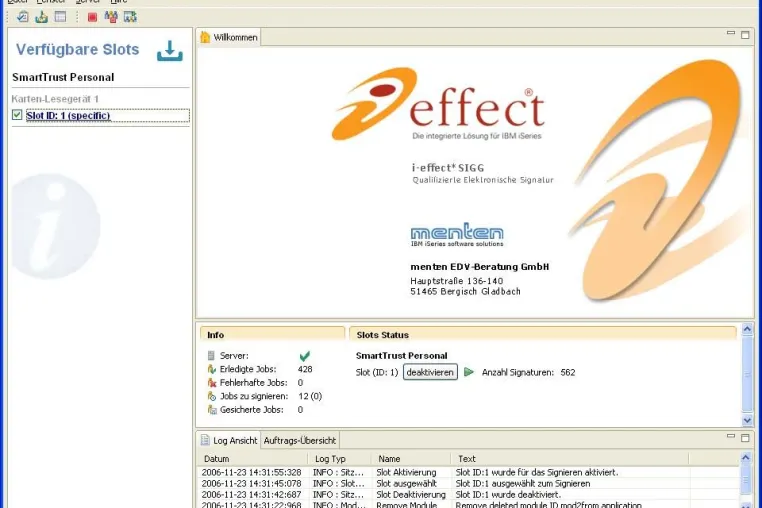Click the blue download icon beside Verfügbare Slots
Viewport: 762px width, 508px height.
tap(170, 51)
